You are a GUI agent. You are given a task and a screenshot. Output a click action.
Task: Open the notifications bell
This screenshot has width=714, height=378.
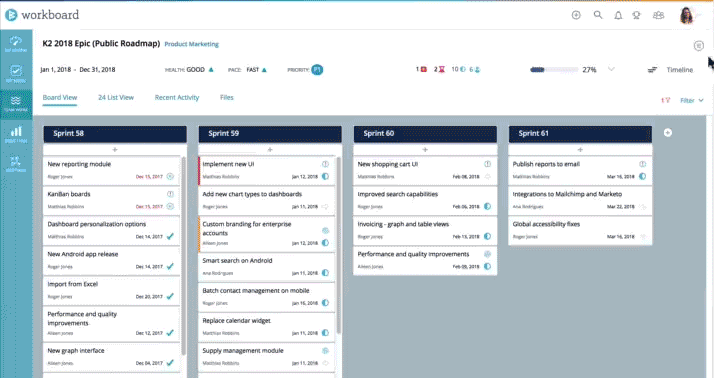(618, 15)
